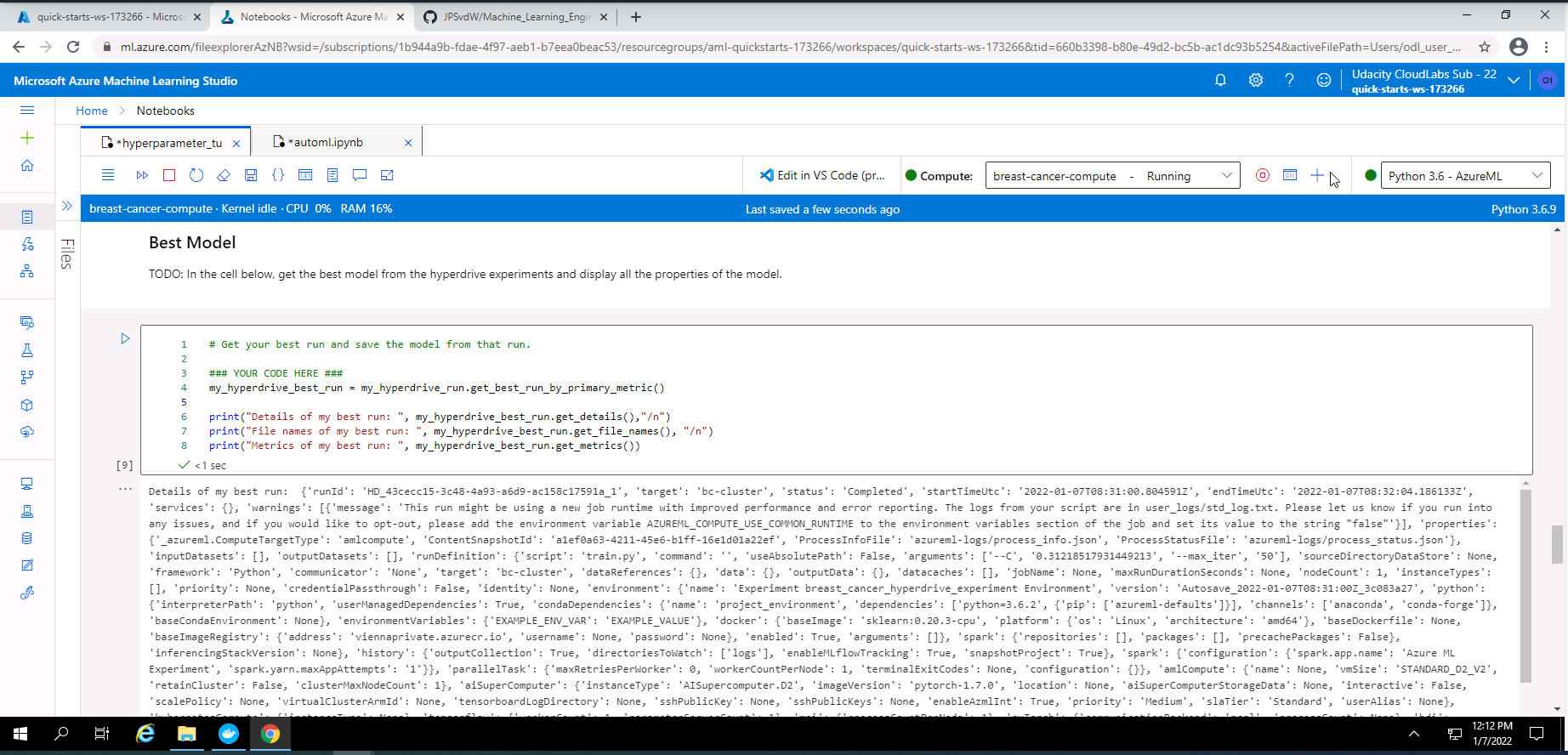Open Pipelines icon in left sidebar
This screenshot has height=755, width=1568.
27,377
